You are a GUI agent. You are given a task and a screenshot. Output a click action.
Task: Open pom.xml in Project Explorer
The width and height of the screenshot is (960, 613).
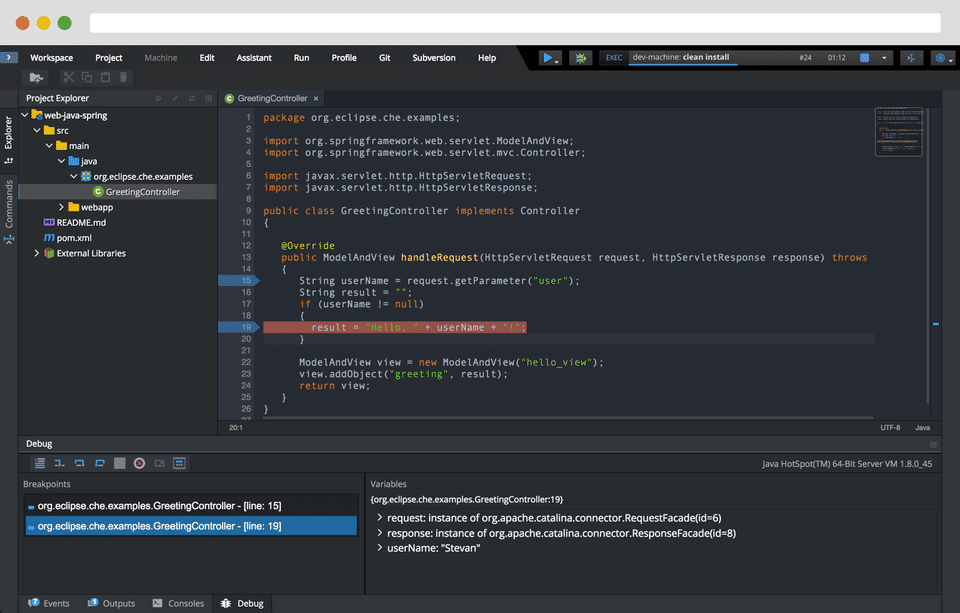pyautogui.click(x=74, y=238)
